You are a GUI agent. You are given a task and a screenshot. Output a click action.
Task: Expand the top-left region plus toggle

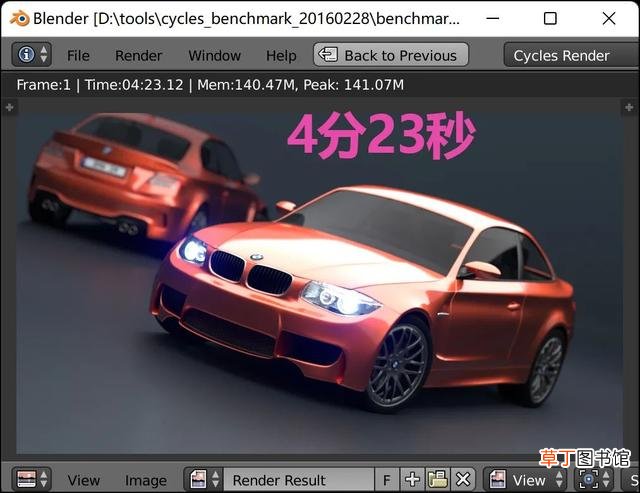click(9, 107)
